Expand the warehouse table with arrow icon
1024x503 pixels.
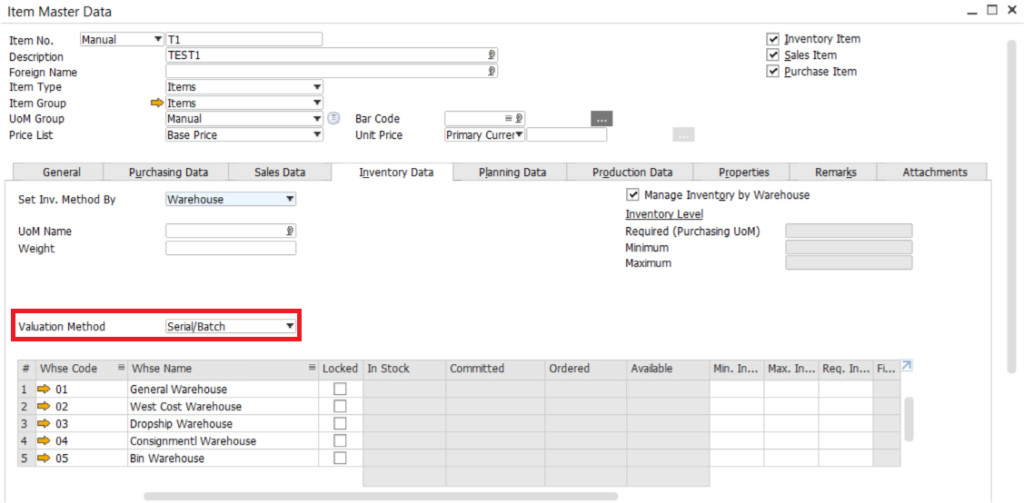906,366
